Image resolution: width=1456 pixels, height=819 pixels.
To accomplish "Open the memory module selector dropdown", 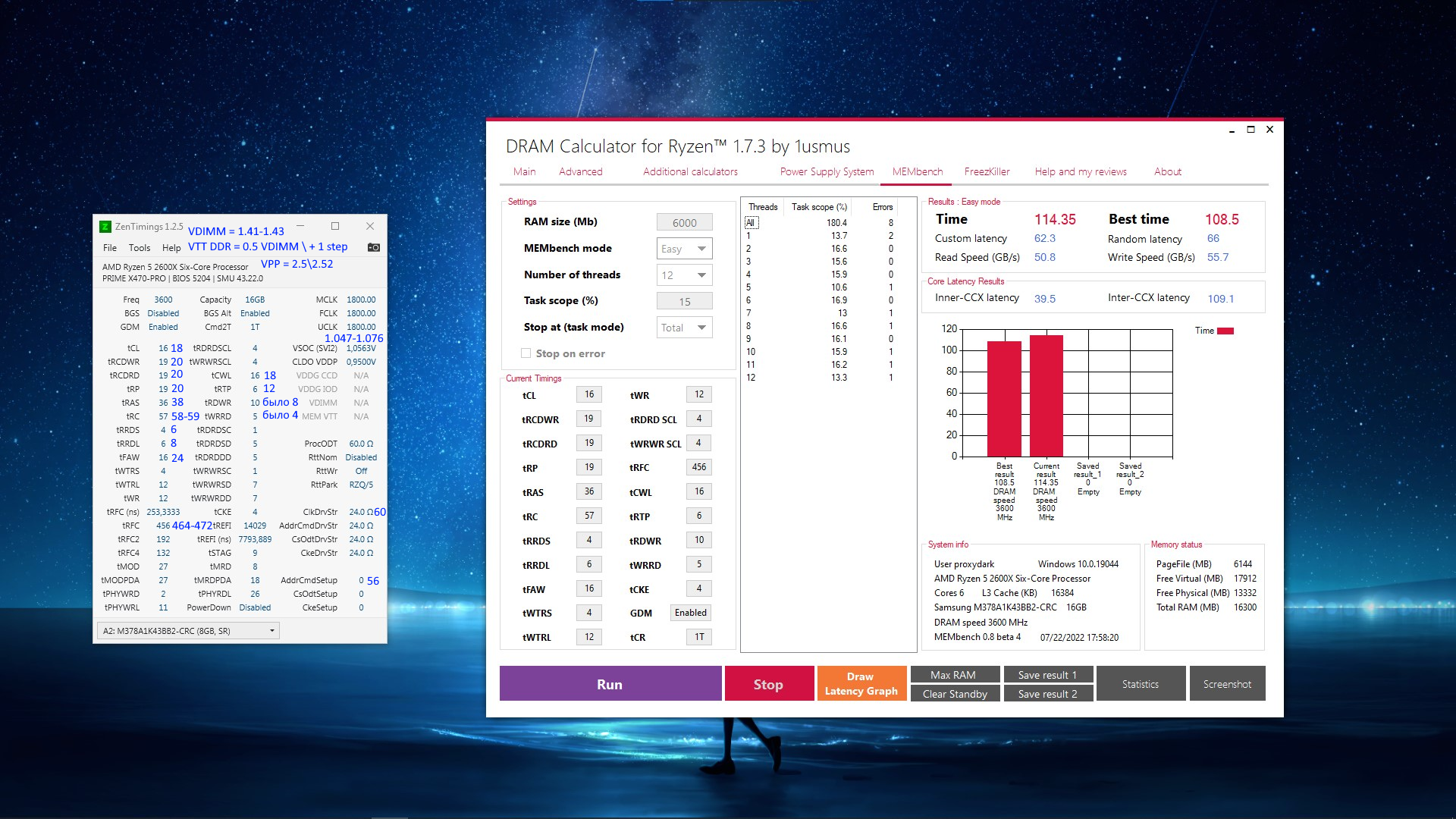I will (188, 631).
